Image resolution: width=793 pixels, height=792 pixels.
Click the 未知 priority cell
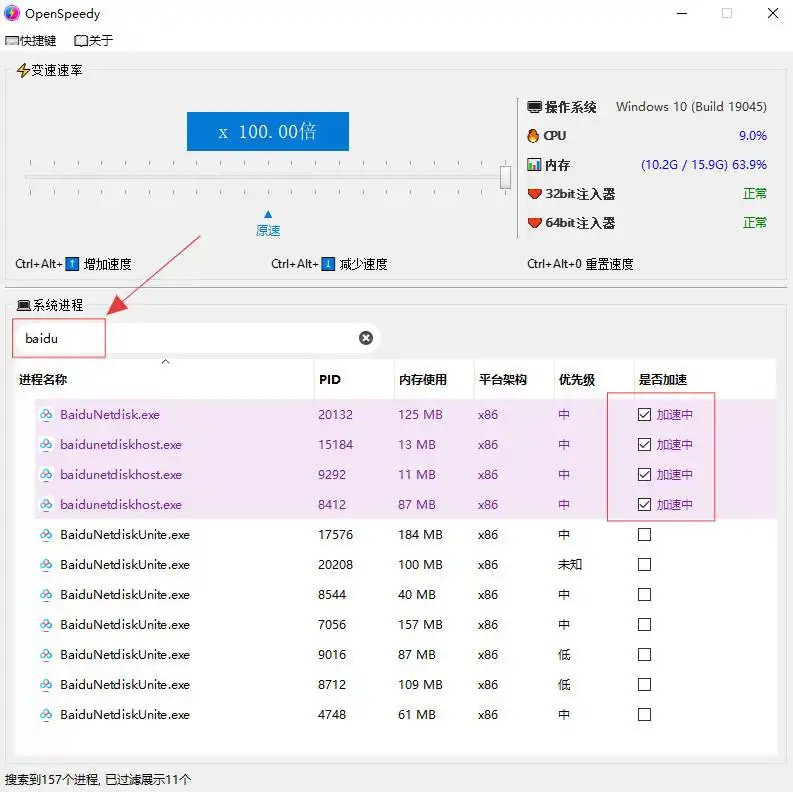point(570,564)
